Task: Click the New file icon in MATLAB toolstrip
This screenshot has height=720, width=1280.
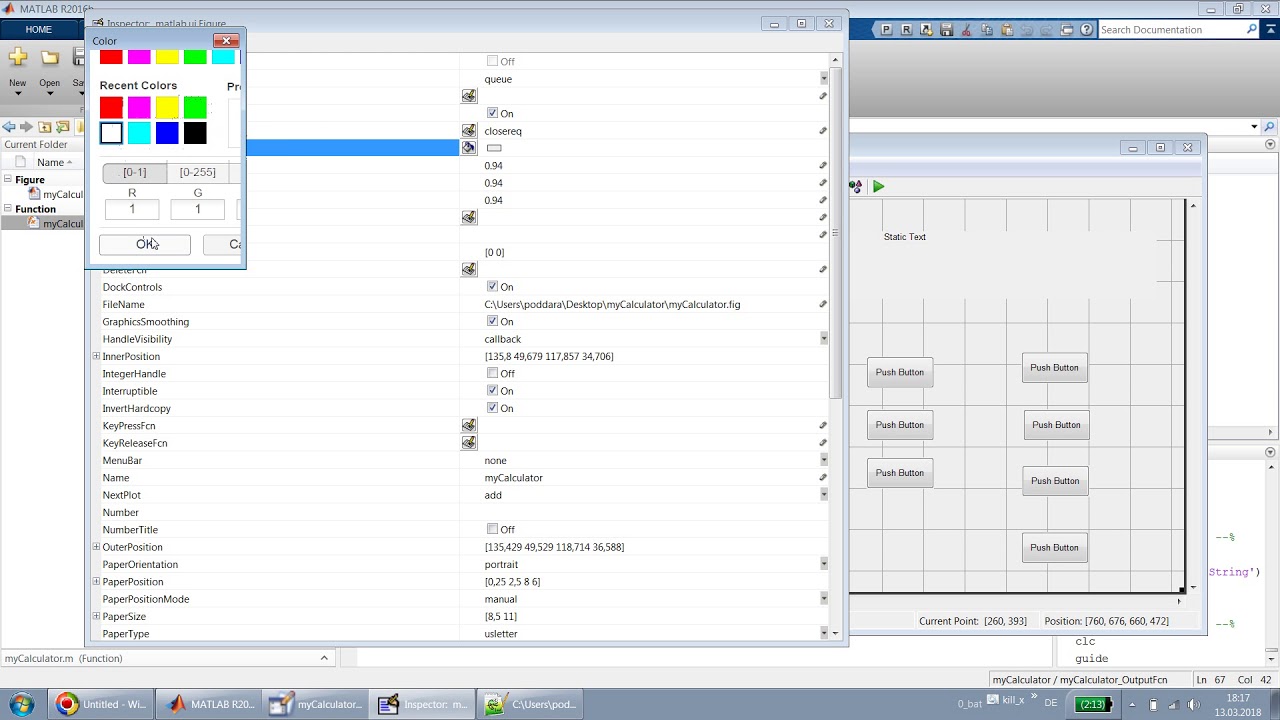Action: click(x=18, y=57)
